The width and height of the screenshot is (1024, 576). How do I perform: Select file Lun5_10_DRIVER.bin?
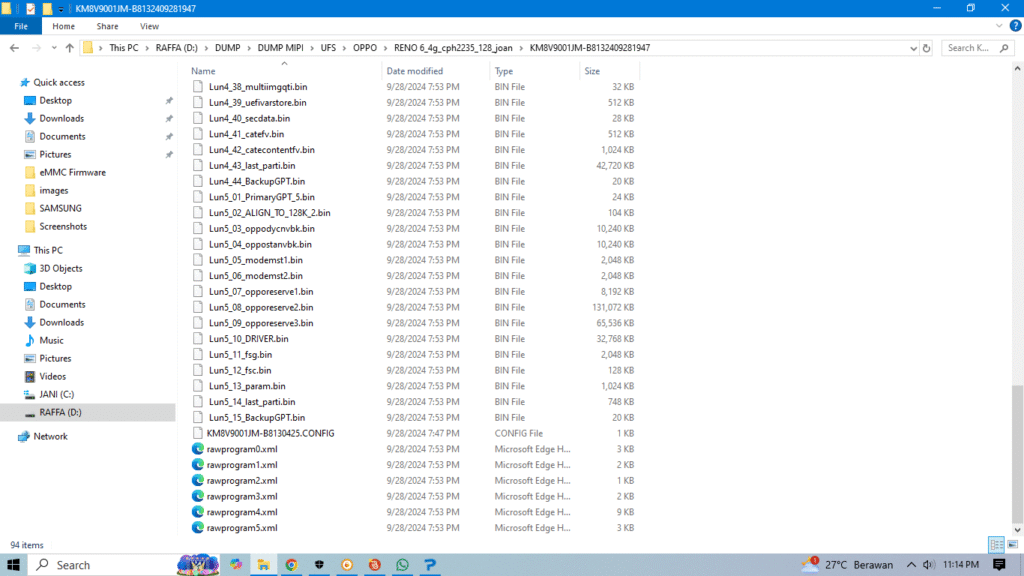248,339
